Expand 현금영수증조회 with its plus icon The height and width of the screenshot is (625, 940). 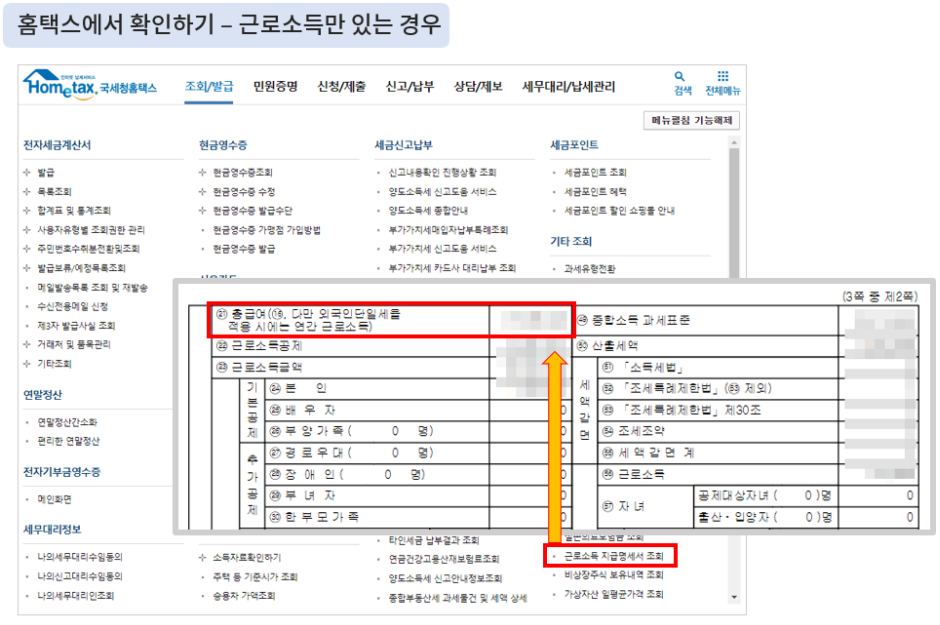coord(204,172)
